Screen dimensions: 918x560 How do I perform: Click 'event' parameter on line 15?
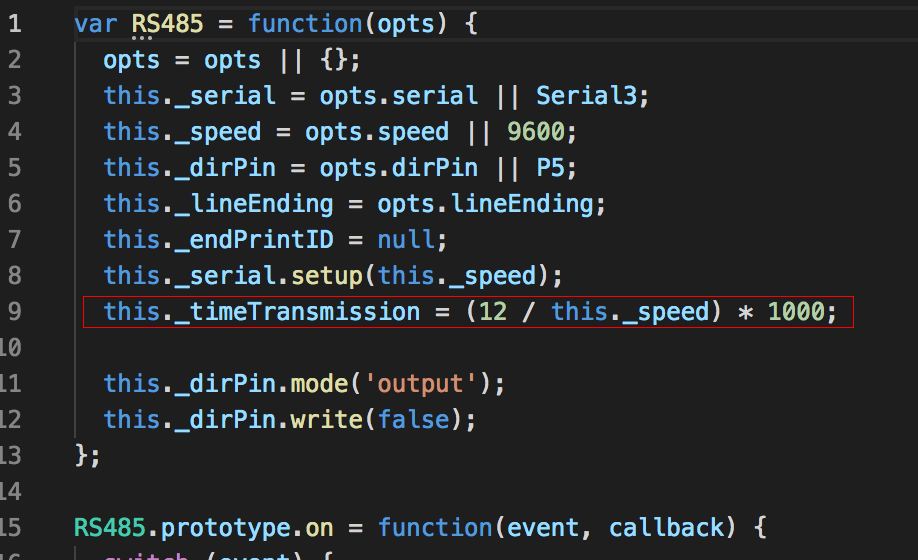click(x=543, y=528)
